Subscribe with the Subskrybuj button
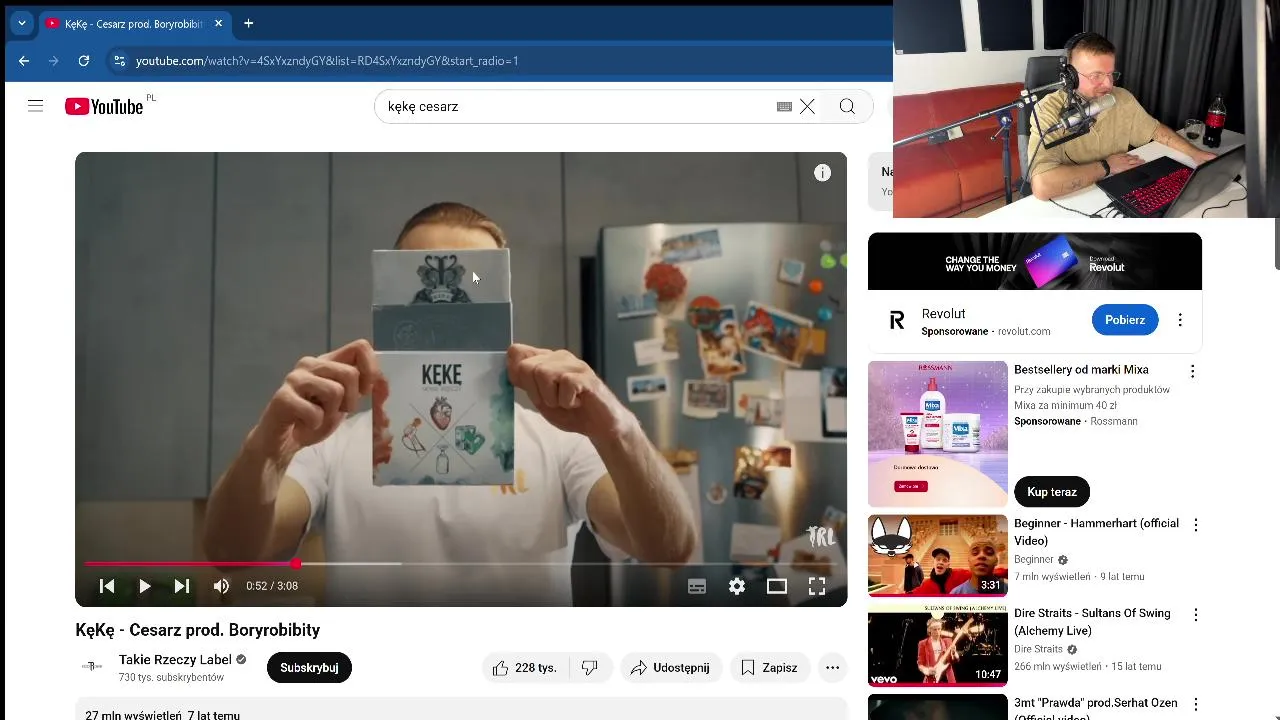The width and height of the screenshot is (1280, 720). click(x=309, y=668)
